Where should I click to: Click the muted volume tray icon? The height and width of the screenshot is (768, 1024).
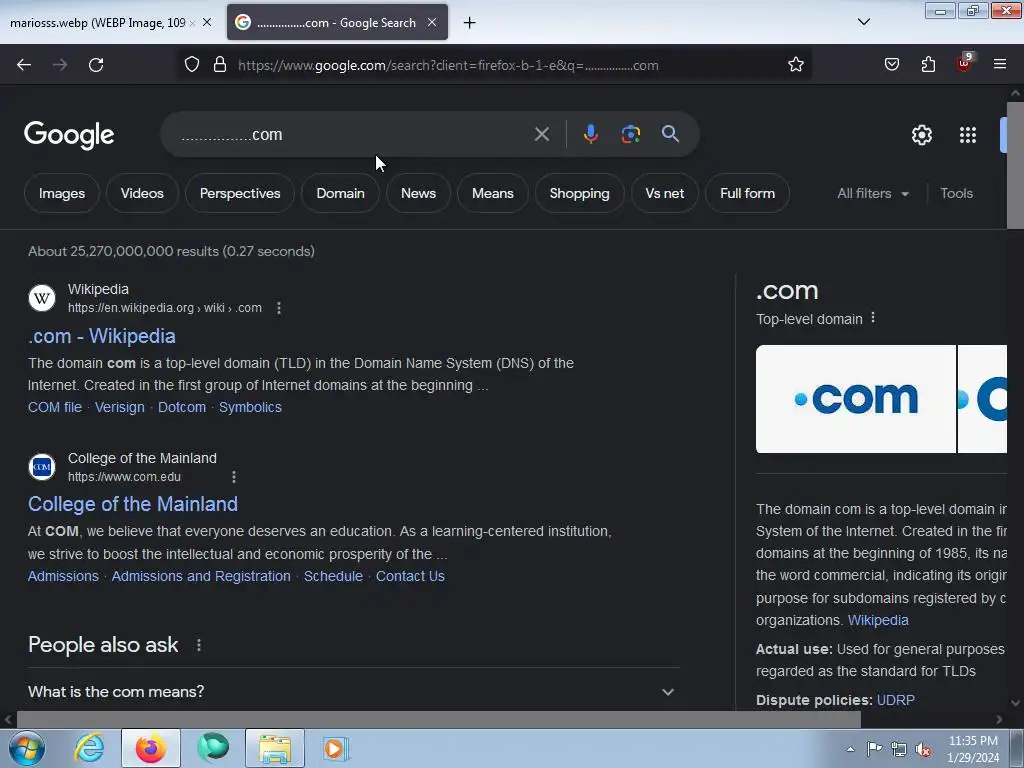pos(923,750)
